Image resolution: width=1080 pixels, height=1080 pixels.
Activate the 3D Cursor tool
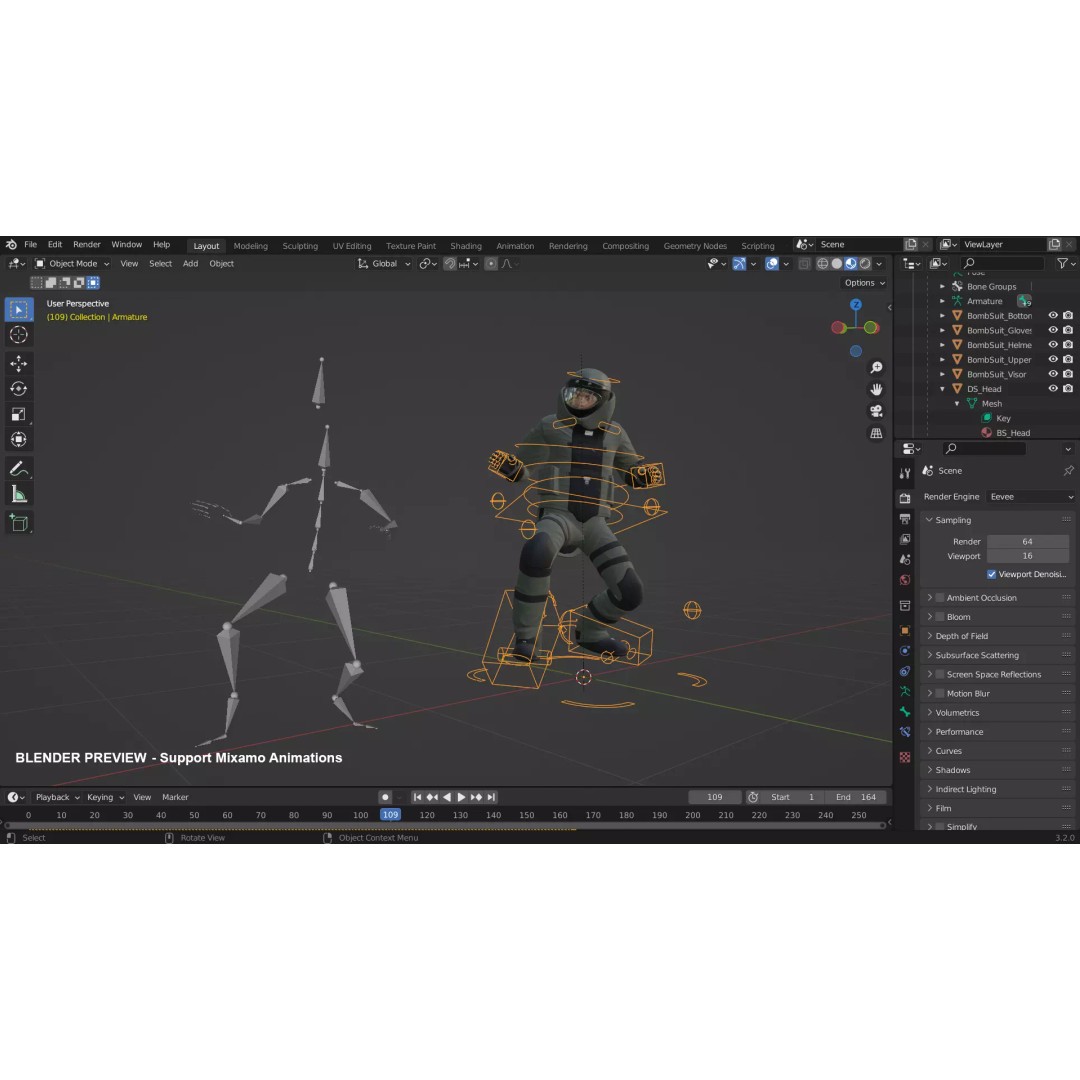[x=19, y=335]
